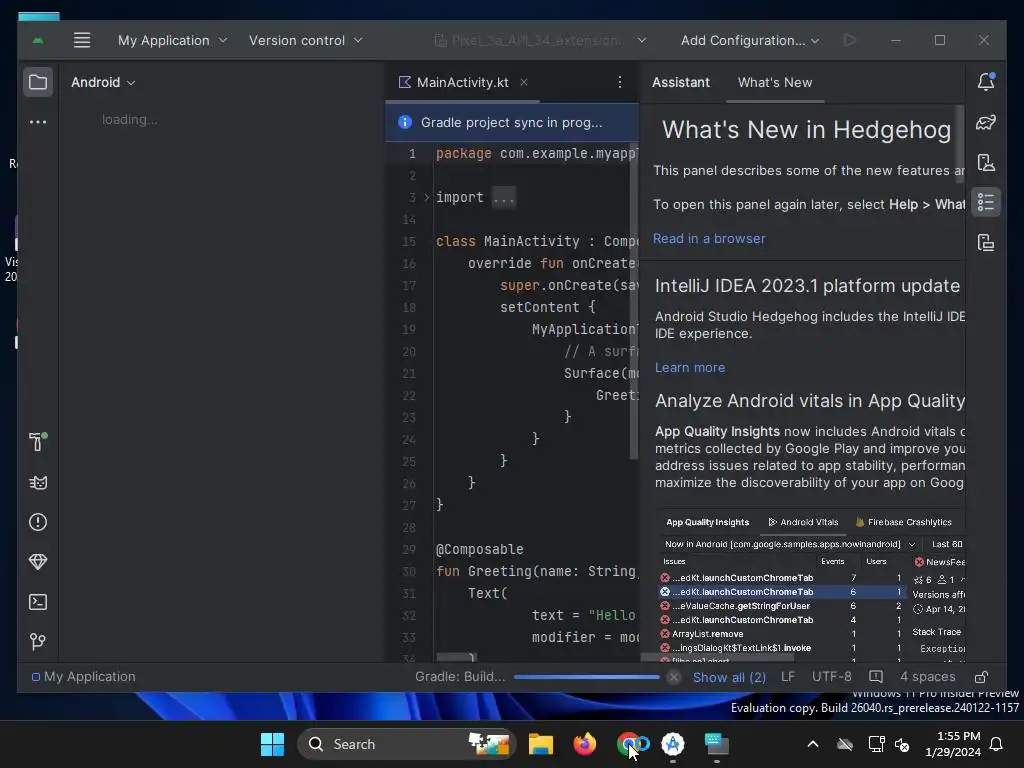Open the Add Configuration dropdown
Viewport: 1024px width, 768px height.
(749, 40)
